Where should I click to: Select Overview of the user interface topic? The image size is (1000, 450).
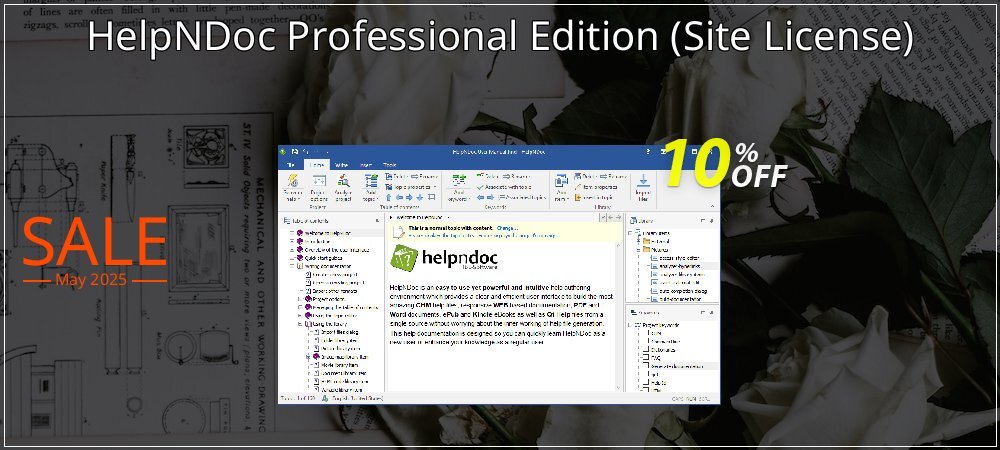click(332, 250)
